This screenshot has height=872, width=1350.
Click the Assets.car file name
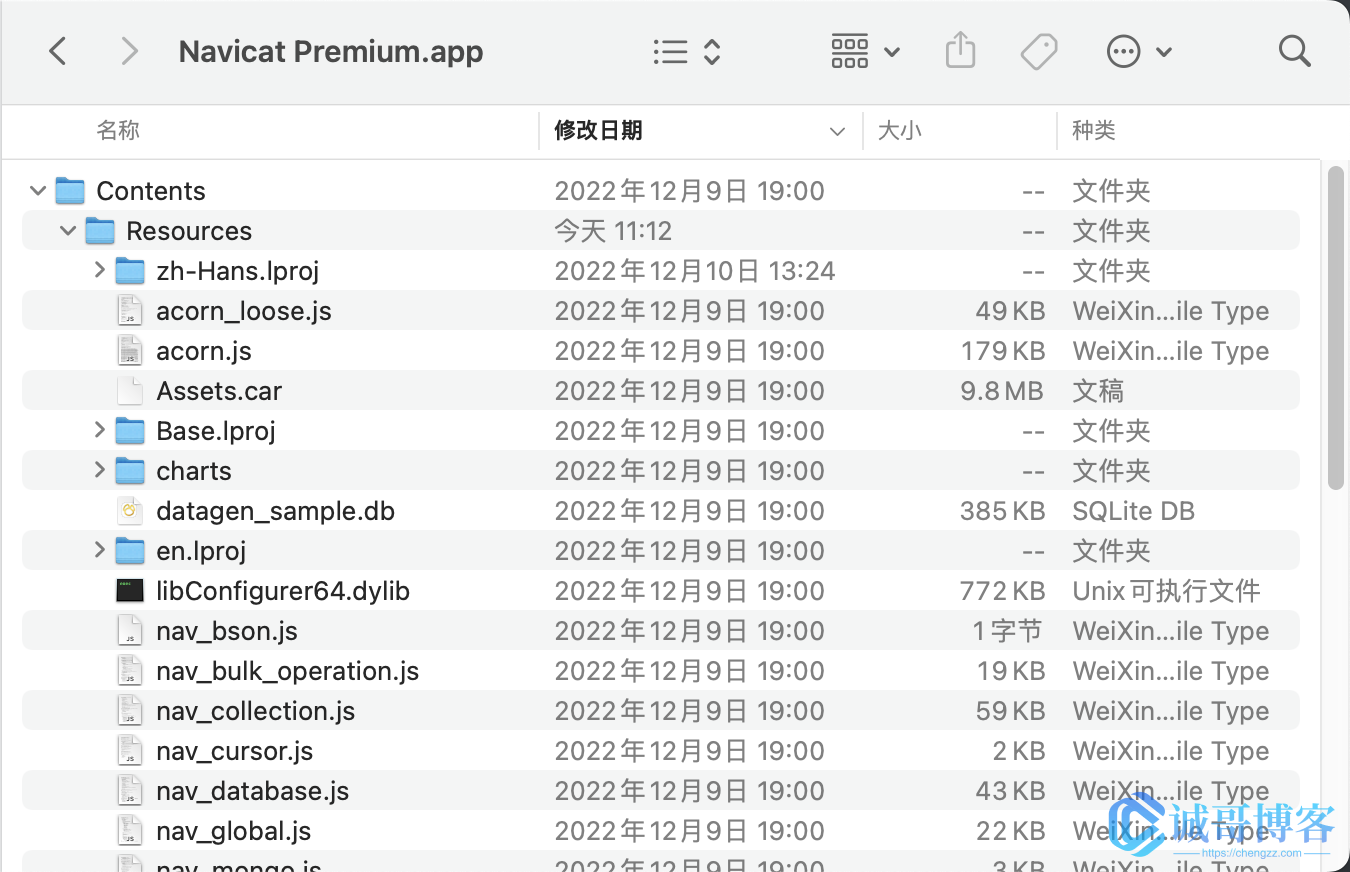point(219,391)
